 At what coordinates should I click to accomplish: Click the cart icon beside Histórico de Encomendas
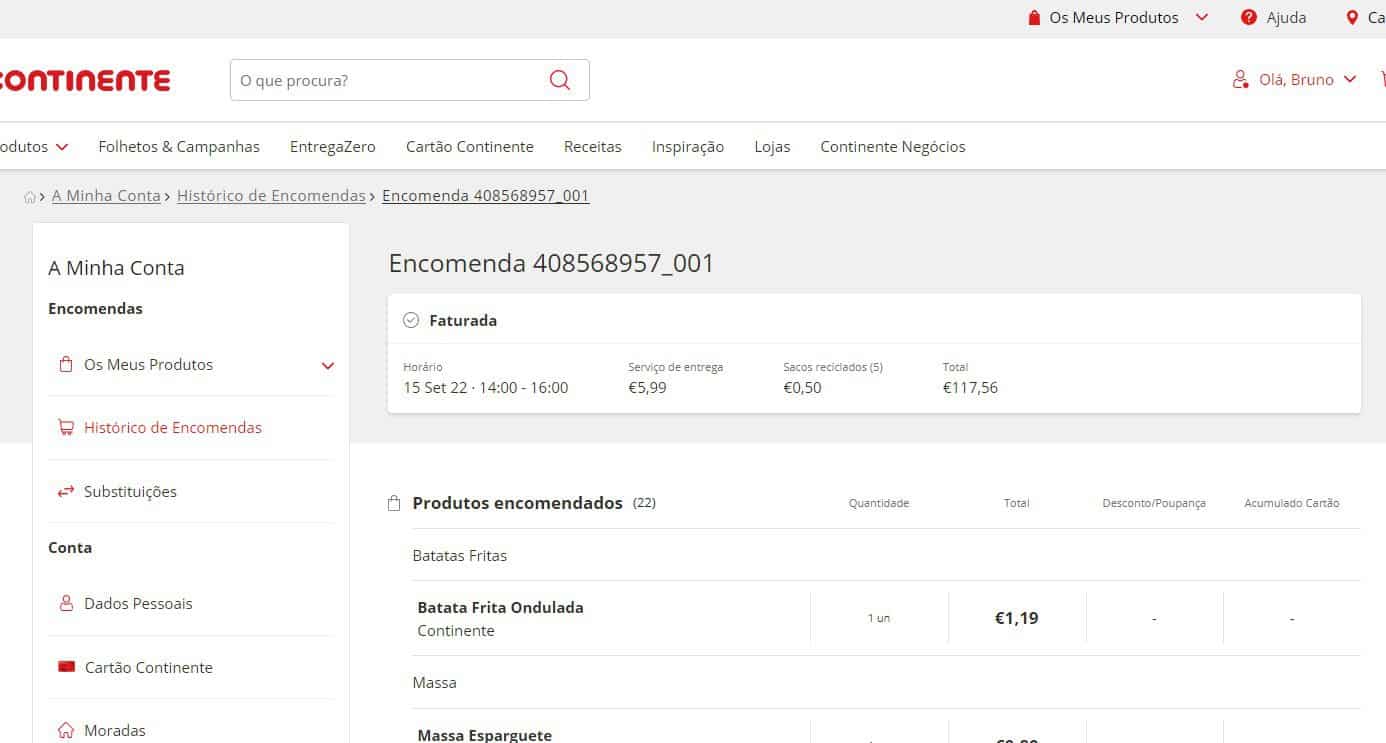click(x=66, y=428)
